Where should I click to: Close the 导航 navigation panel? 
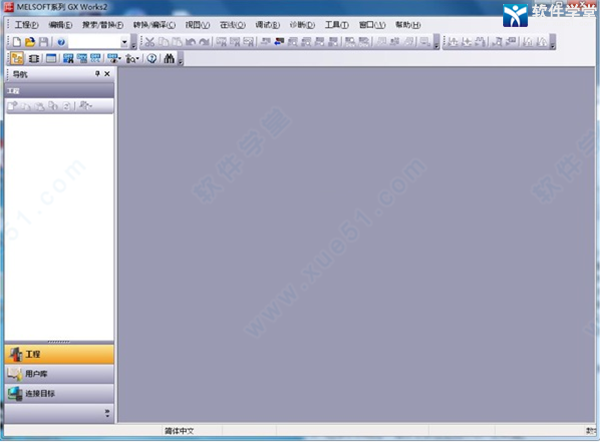coord(107,75)
